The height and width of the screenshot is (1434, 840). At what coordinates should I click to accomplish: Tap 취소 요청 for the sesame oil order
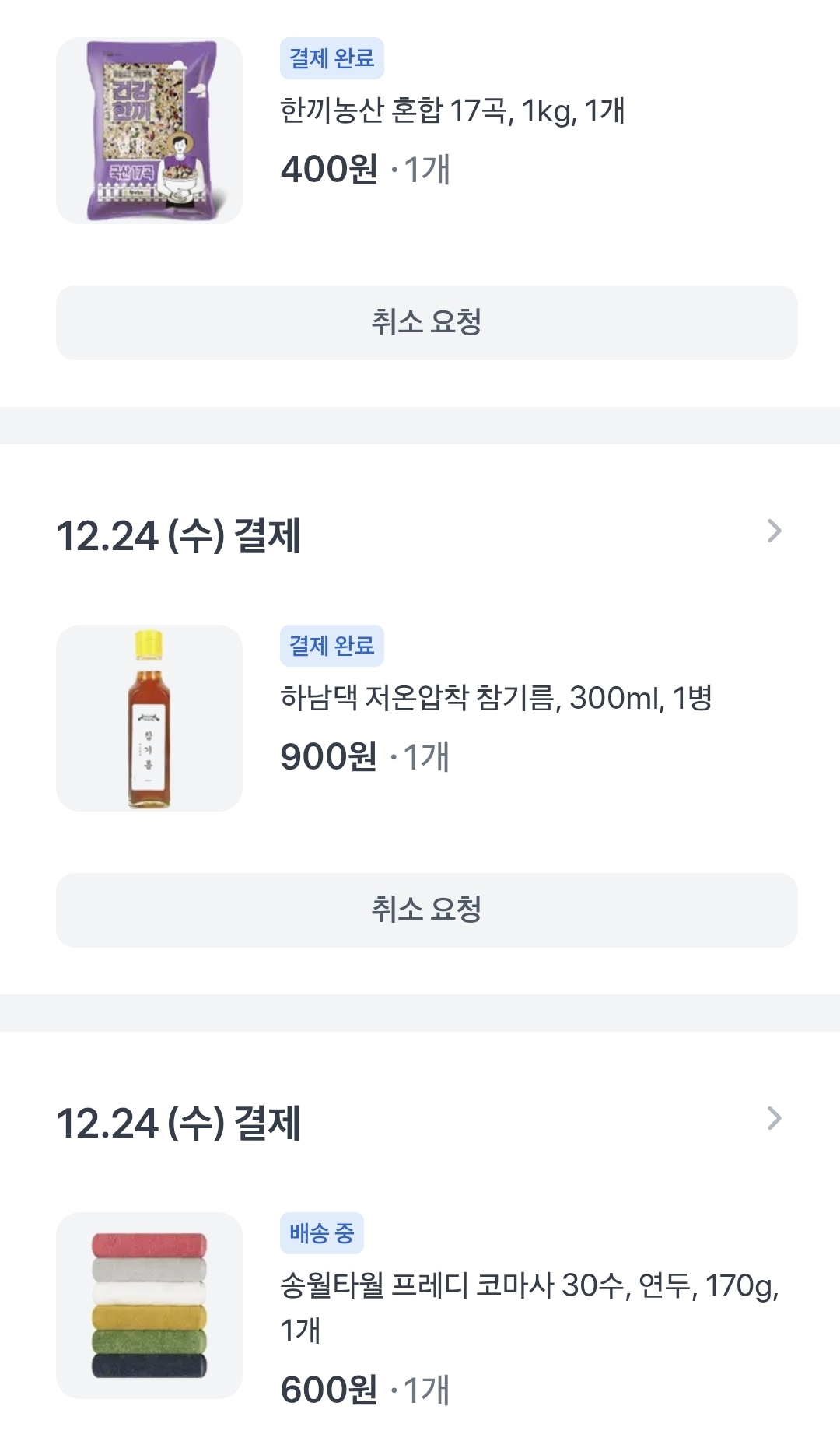(427, 910)
